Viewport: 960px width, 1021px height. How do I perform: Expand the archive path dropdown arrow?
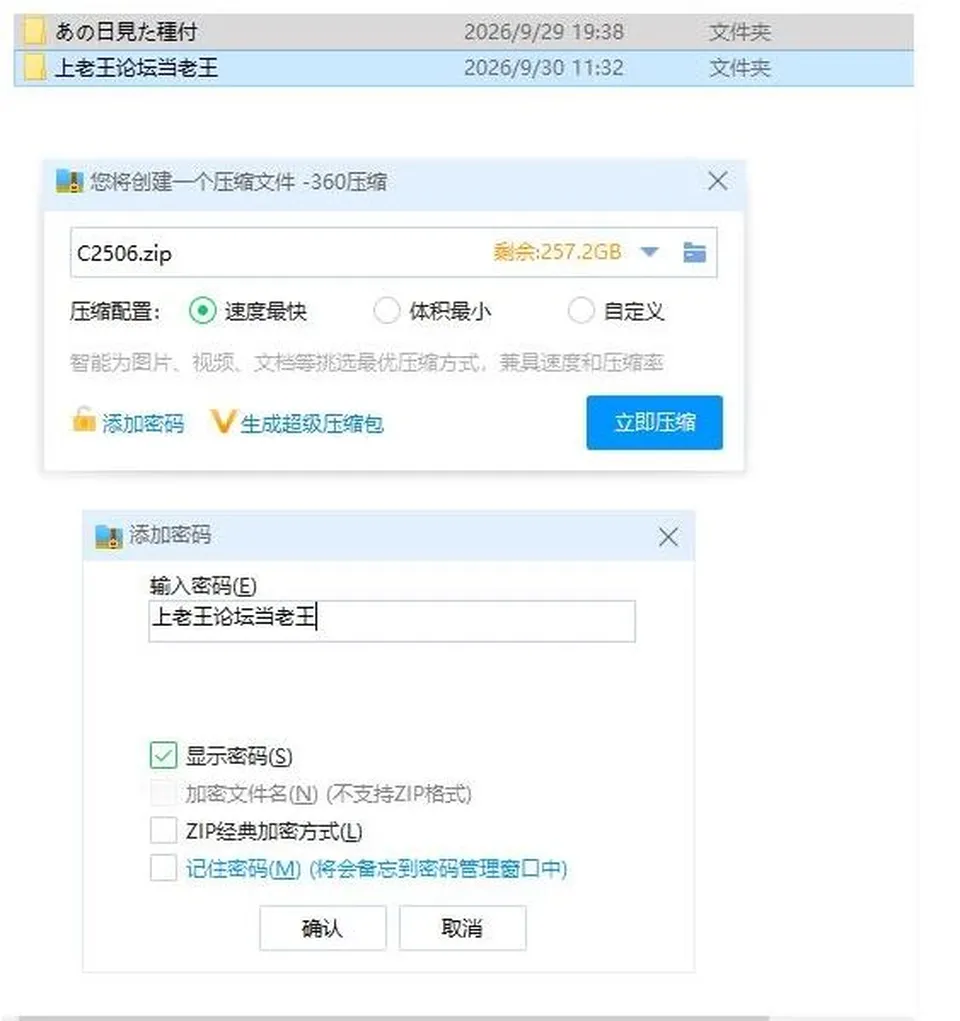[x=649, y=252]
